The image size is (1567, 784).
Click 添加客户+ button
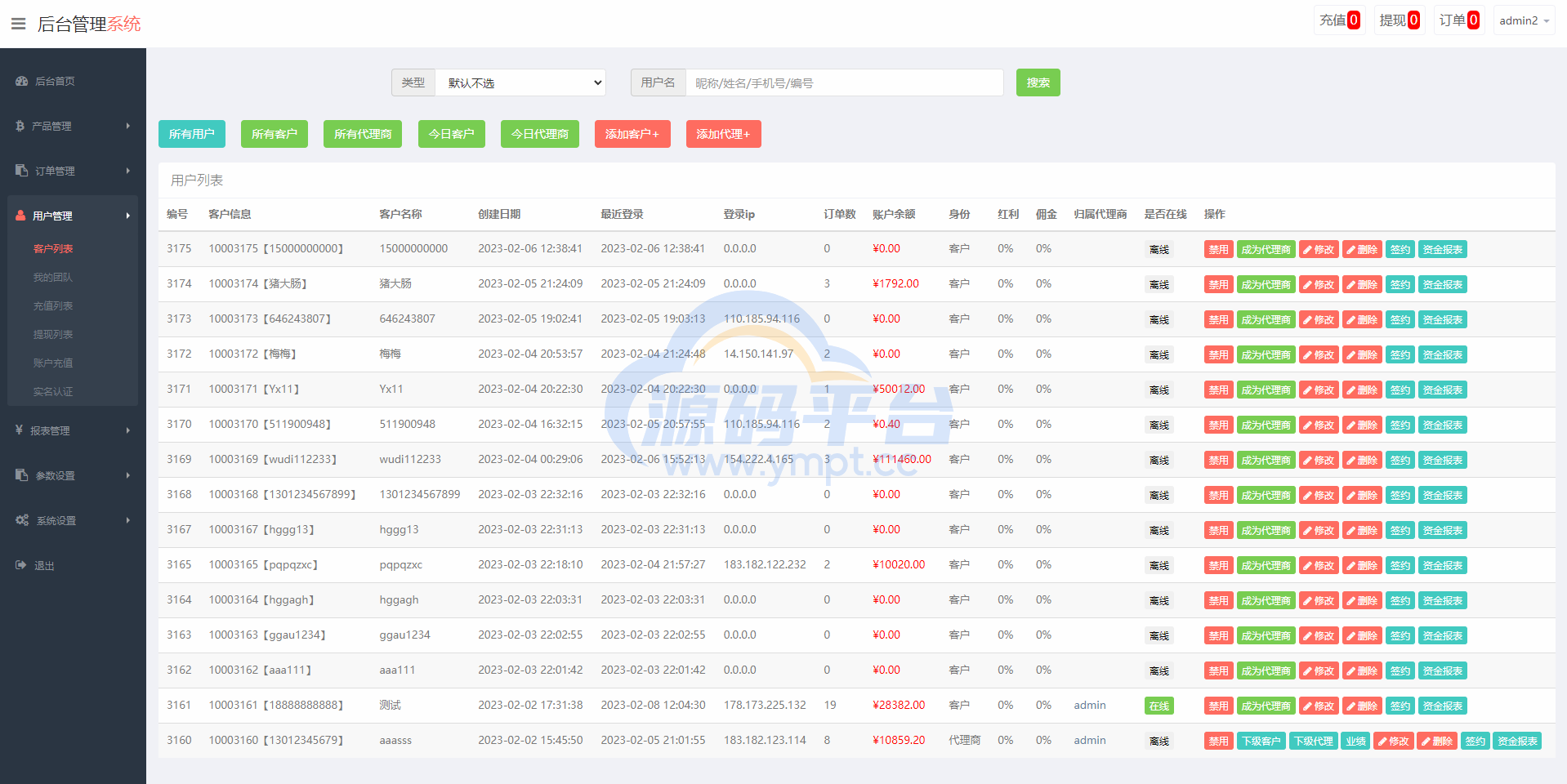click(632, 134)
